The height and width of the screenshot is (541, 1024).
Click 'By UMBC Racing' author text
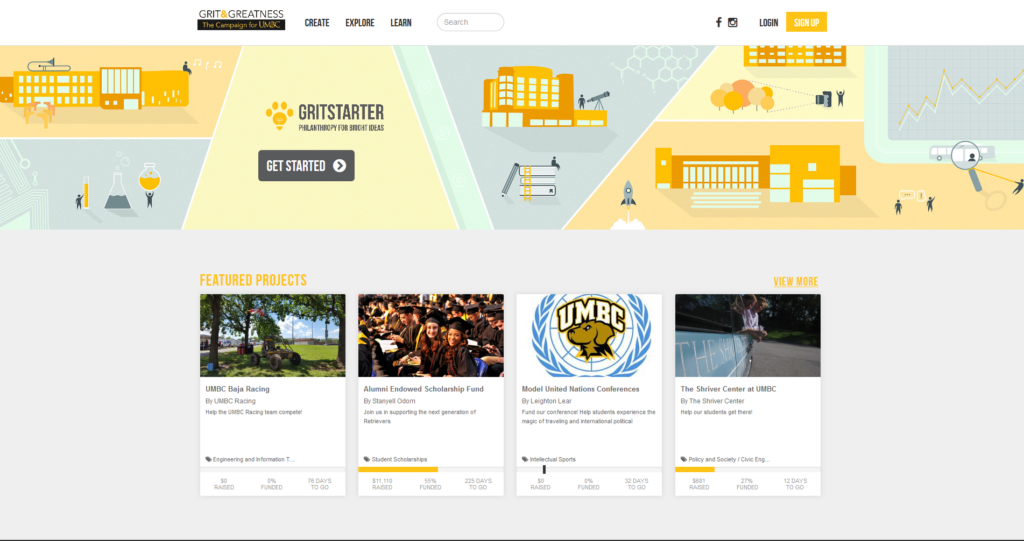[231, 401]
